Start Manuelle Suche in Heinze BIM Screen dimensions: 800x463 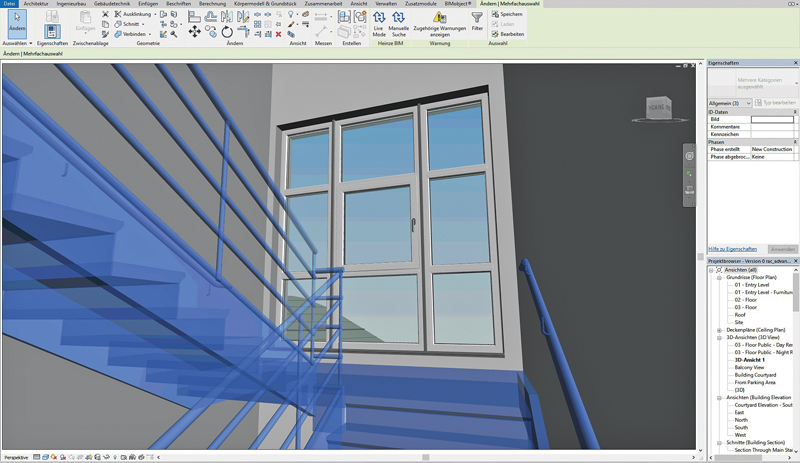[x=399, y=23]
